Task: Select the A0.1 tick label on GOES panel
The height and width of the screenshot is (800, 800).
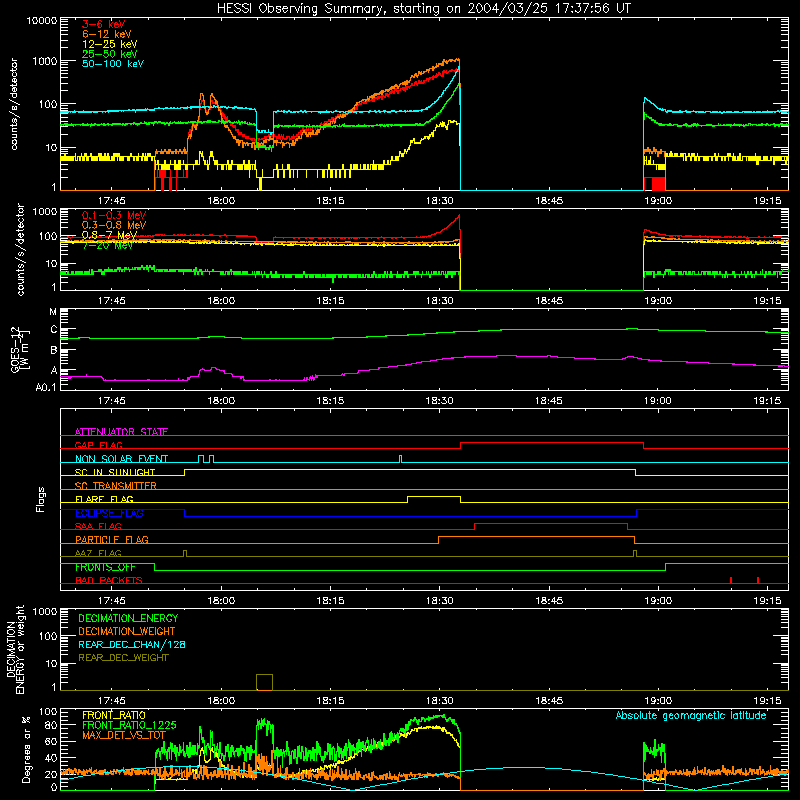Action: click(x=46, y=388)
